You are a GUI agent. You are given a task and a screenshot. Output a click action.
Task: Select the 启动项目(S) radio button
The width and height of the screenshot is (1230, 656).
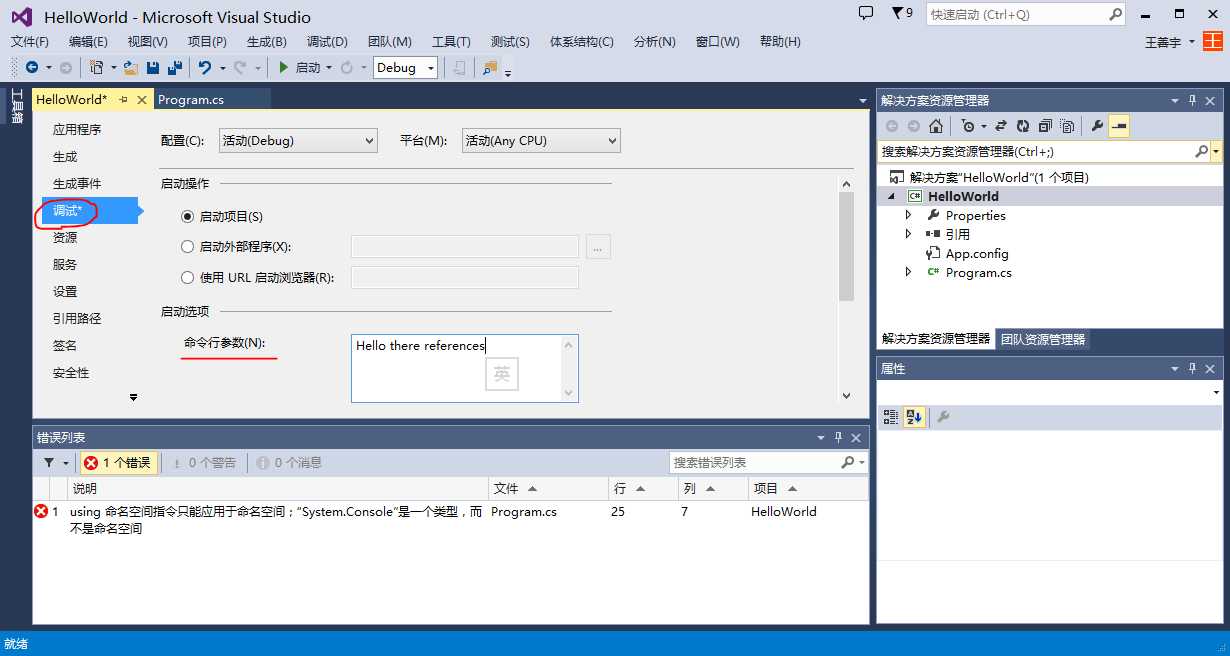(188, 216)
